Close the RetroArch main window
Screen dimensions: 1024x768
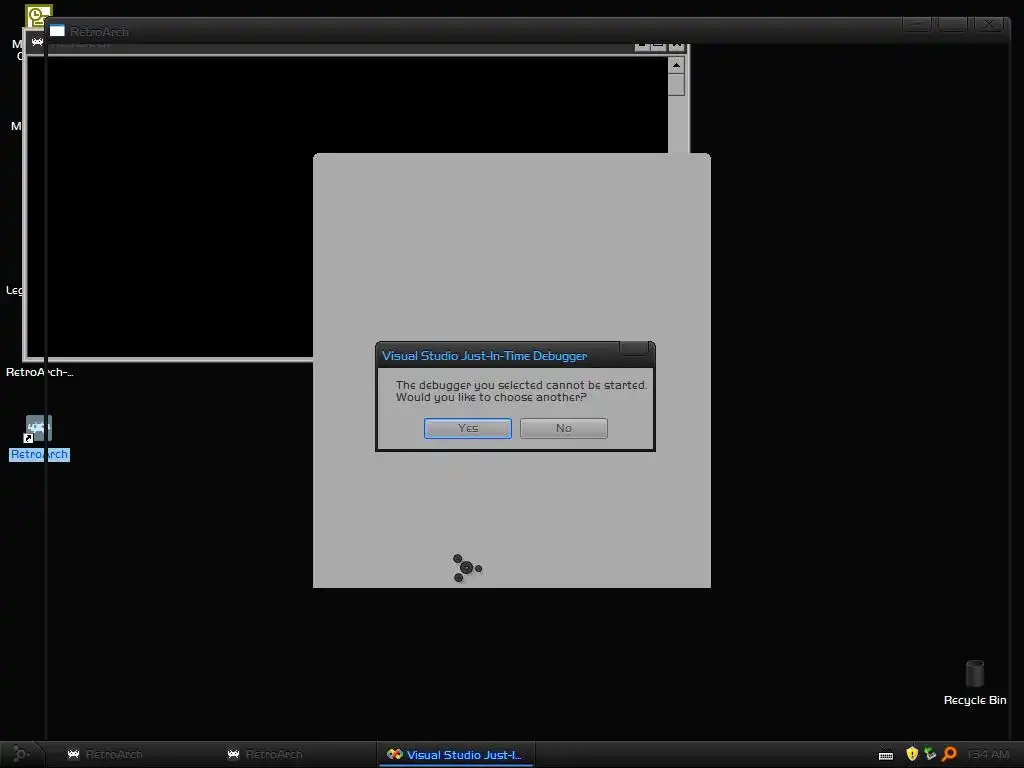(x=989, y=24)
